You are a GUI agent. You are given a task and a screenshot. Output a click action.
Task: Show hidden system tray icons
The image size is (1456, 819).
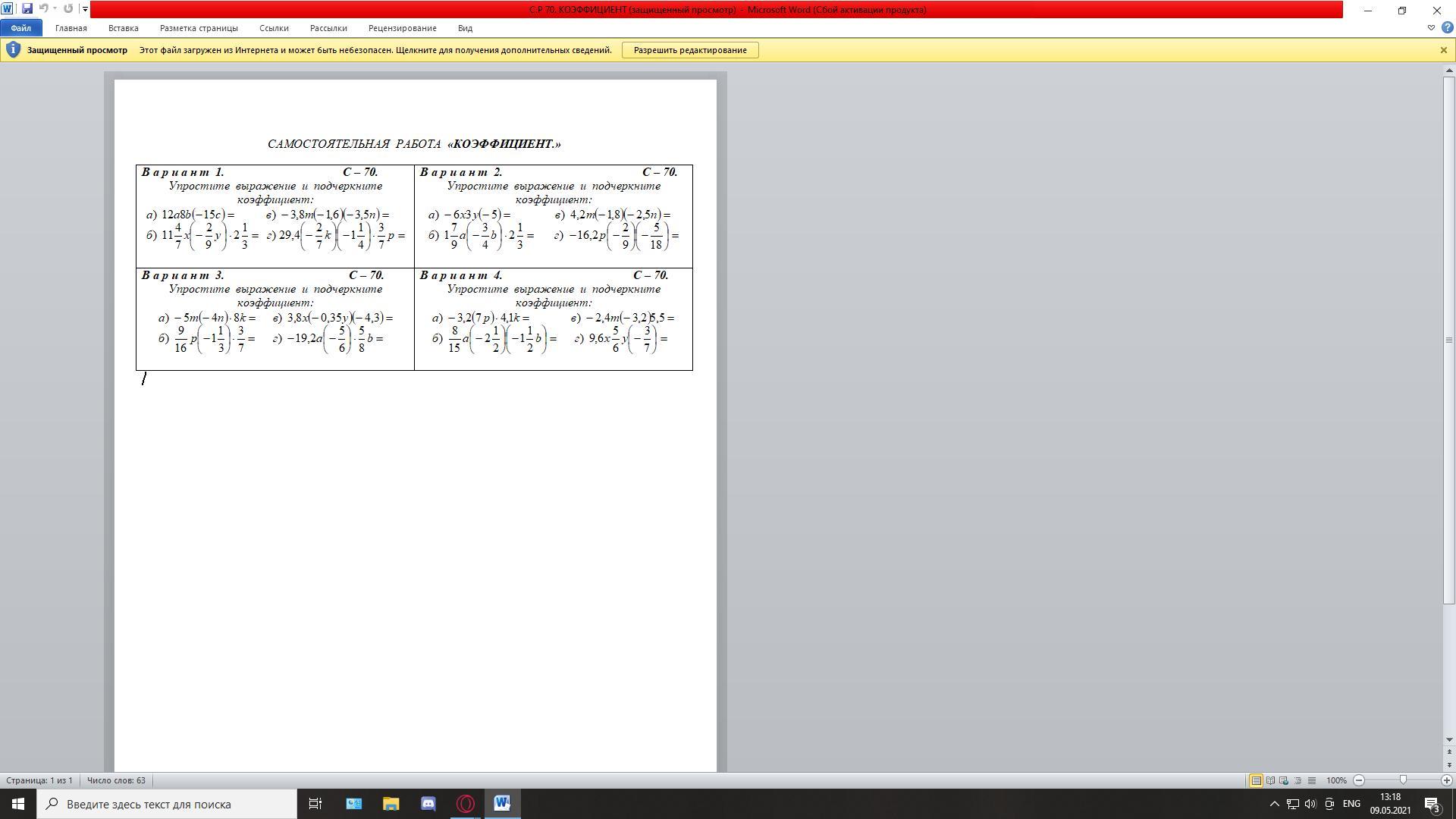point(1274,804)
